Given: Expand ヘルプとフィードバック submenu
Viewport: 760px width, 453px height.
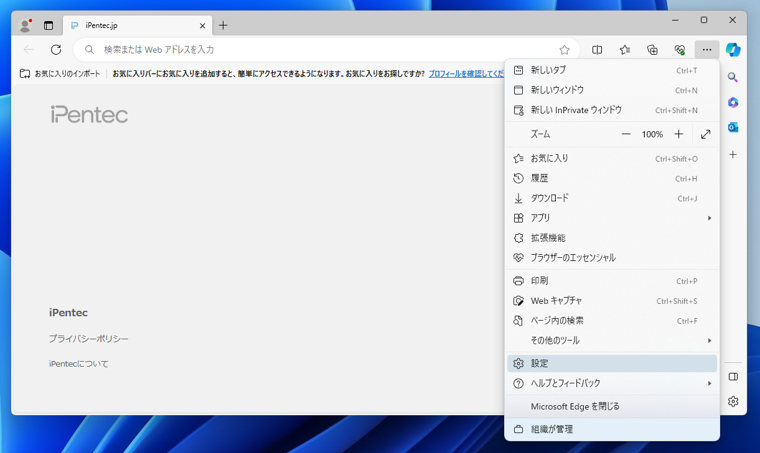Looking at the screenshot, I should pos(612,383).
